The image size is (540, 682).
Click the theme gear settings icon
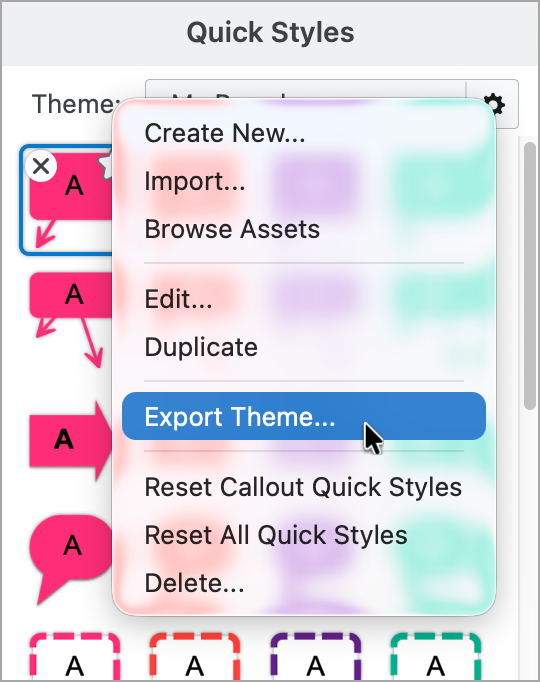click(x=496, y=104)
